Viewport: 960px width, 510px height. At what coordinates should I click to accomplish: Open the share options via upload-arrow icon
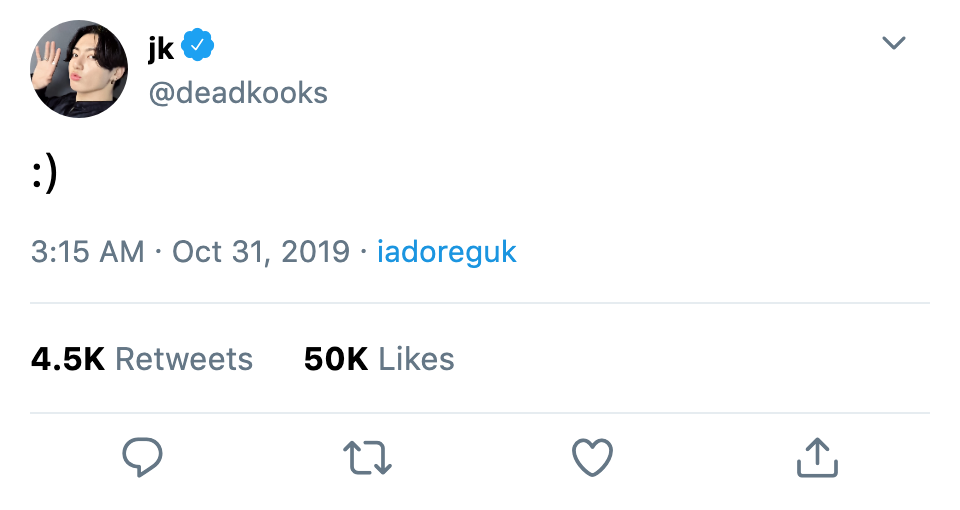coord(817,457)
